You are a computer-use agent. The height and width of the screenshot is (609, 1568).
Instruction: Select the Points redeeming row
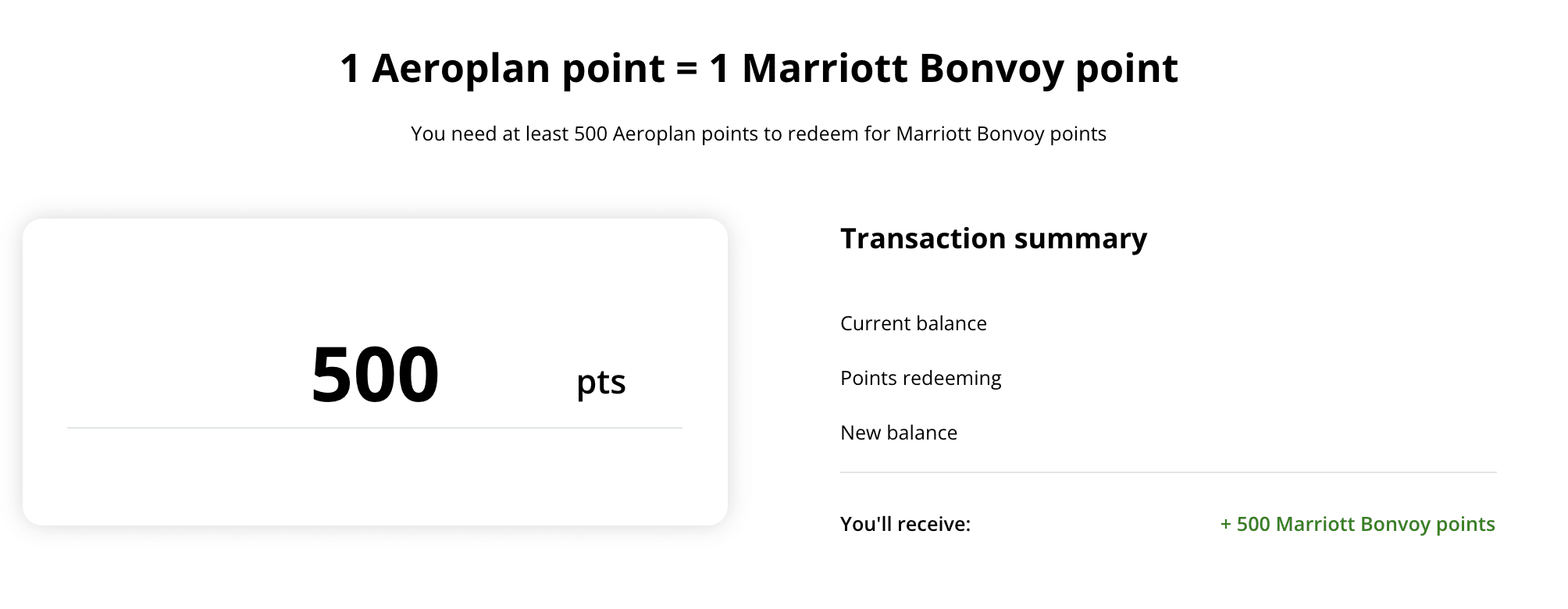[920, 379]
